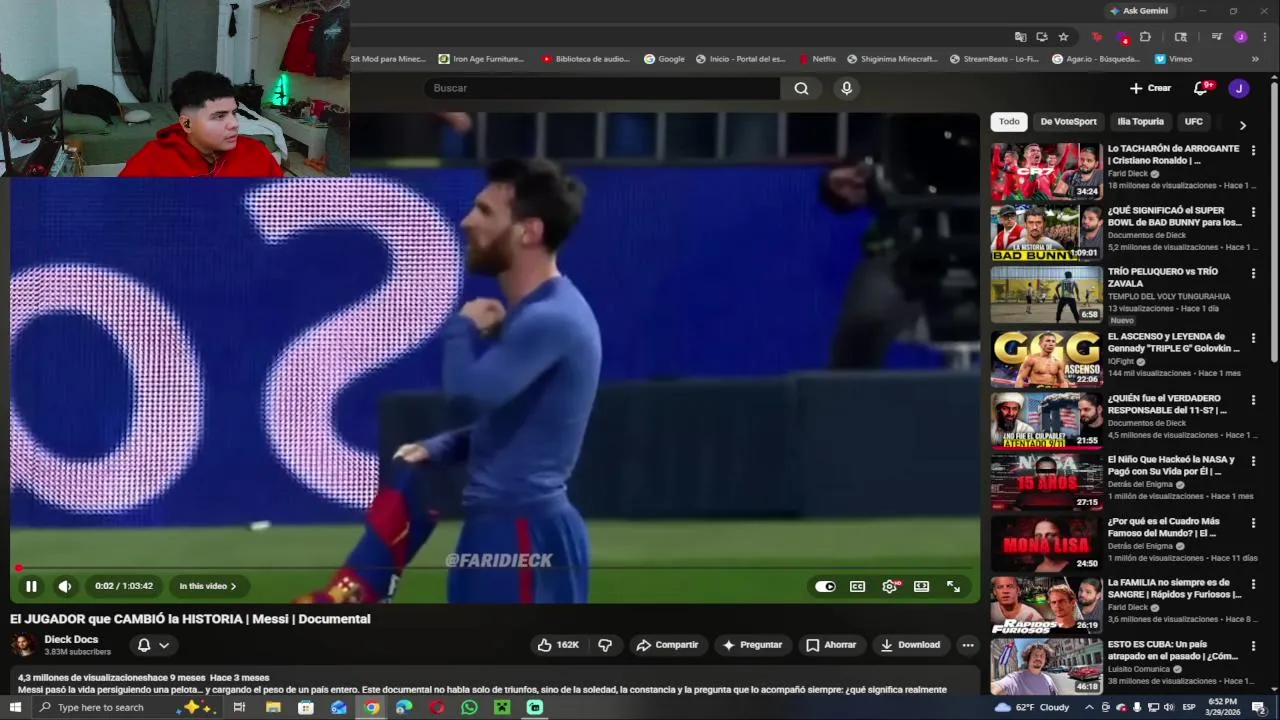Image resolution: width=1280 pixels, height=720 pixels.
Task: Save video with Ahorrar button
Action: 831,645
